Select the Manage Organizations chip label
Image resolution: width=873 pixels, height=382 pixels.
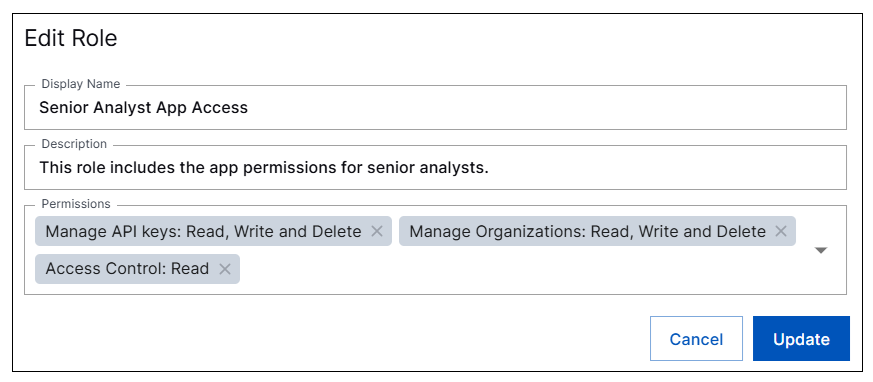pos(587,231)
